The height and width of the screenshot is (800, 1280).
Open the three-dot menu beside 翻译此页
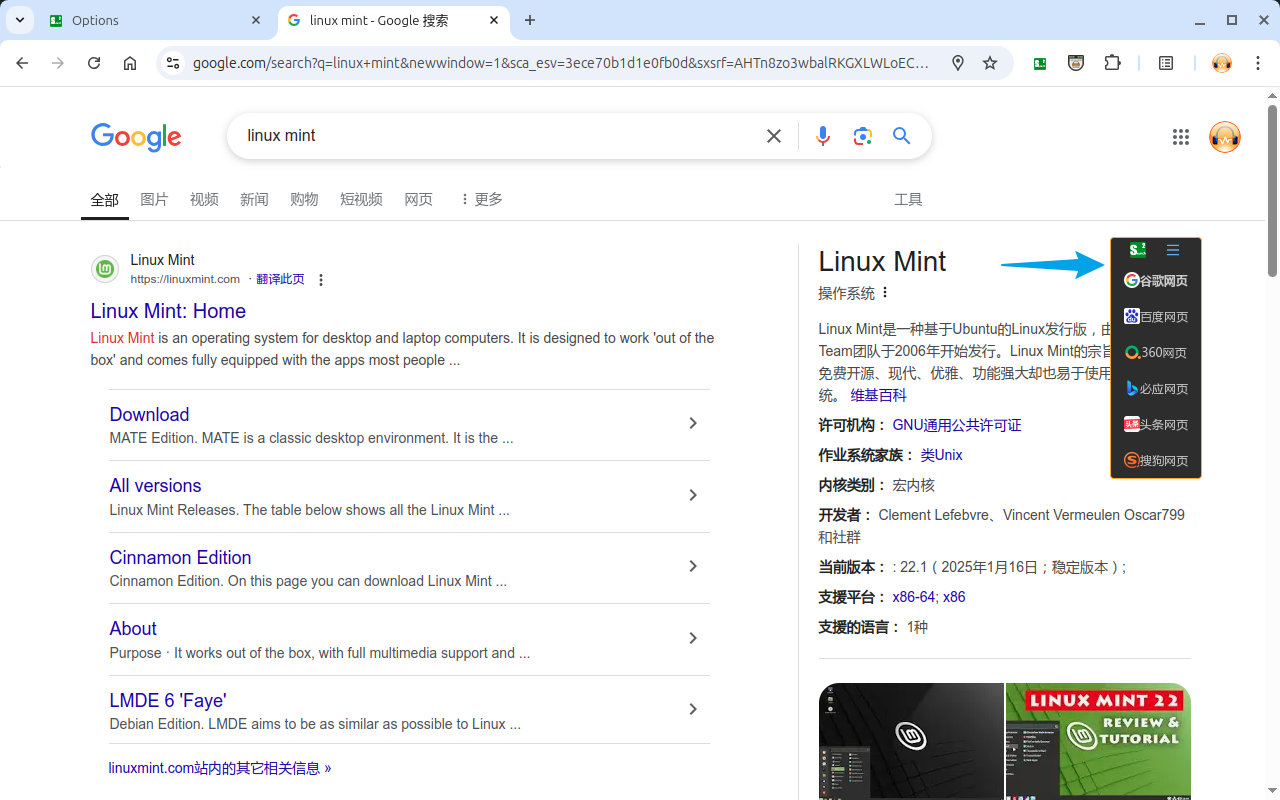point(320,280)
